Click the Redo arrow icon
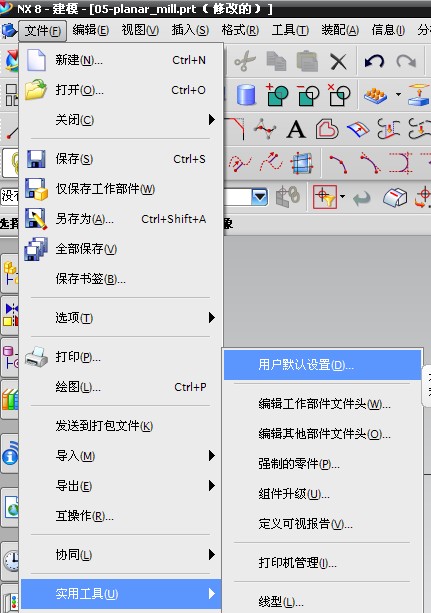Viewport: 431px width, 613px height. (406, 62)
